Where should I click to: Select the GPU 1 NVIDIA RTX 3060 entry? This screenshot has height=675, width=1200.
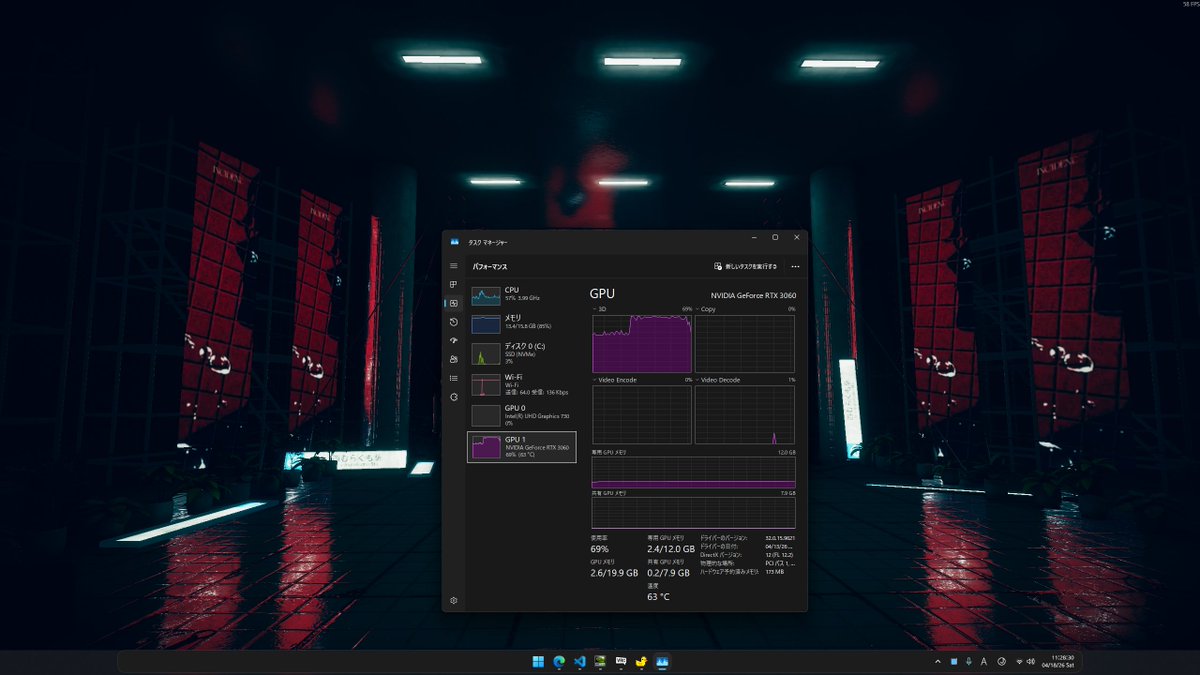(522, 446)
